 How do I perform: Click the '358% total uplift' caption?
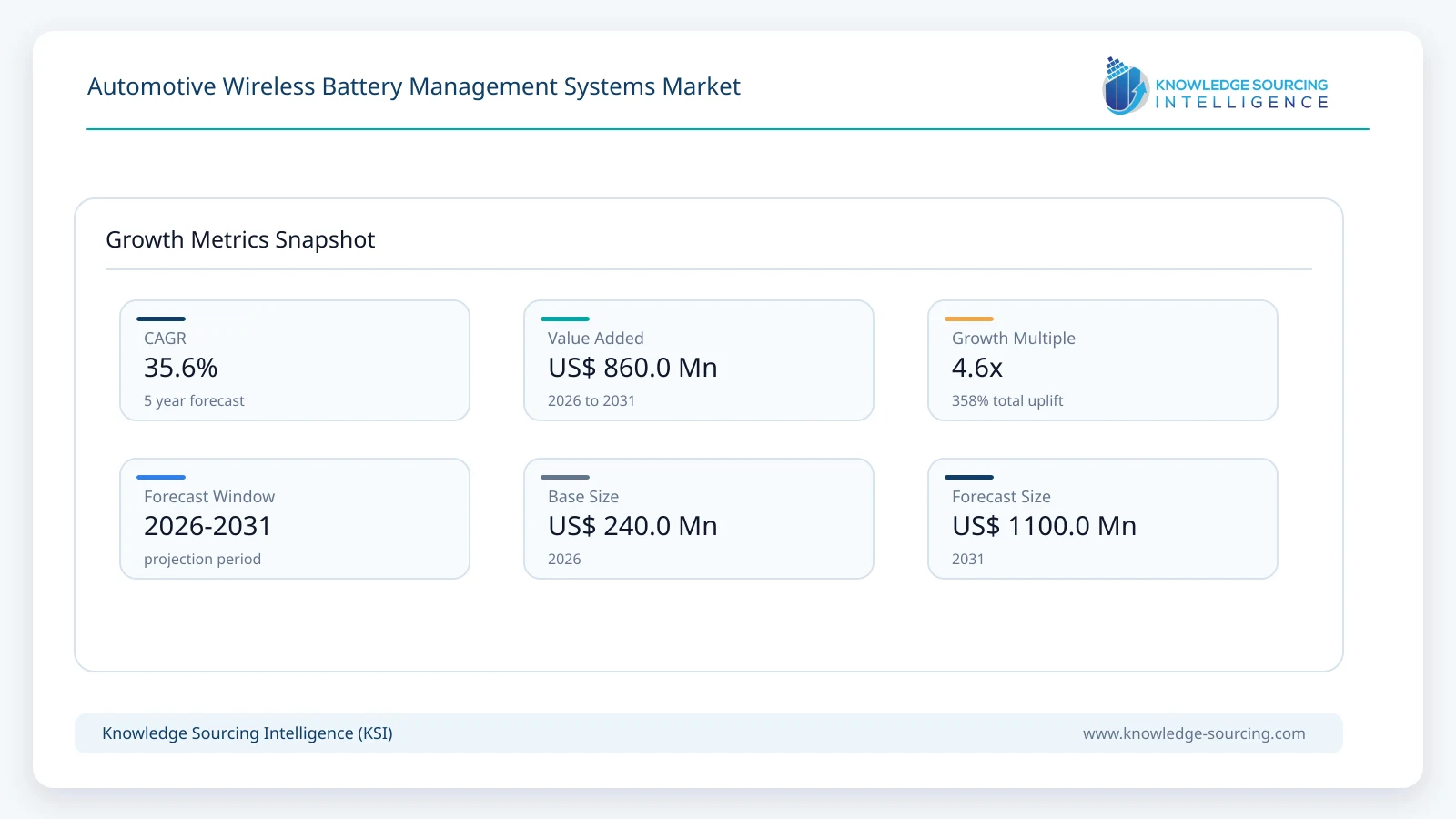coord(1007,400)
